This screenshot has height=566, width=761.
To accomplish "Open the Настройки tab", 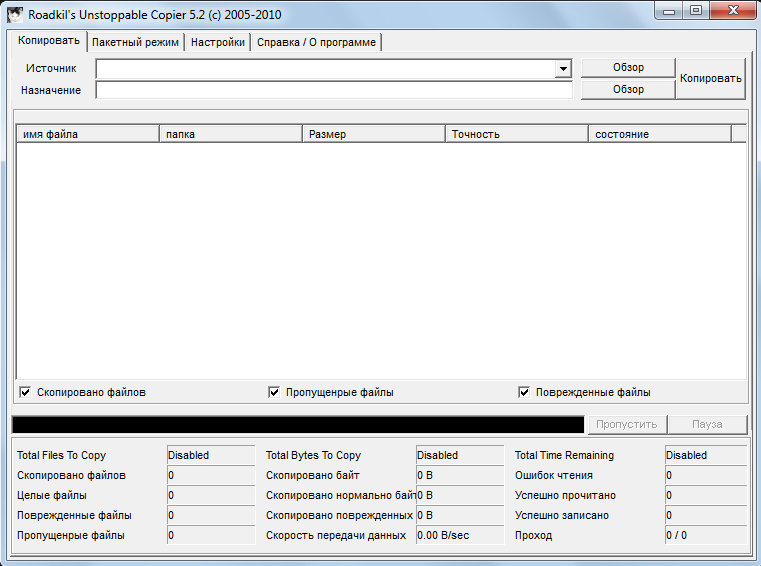I will coord(217,42).
